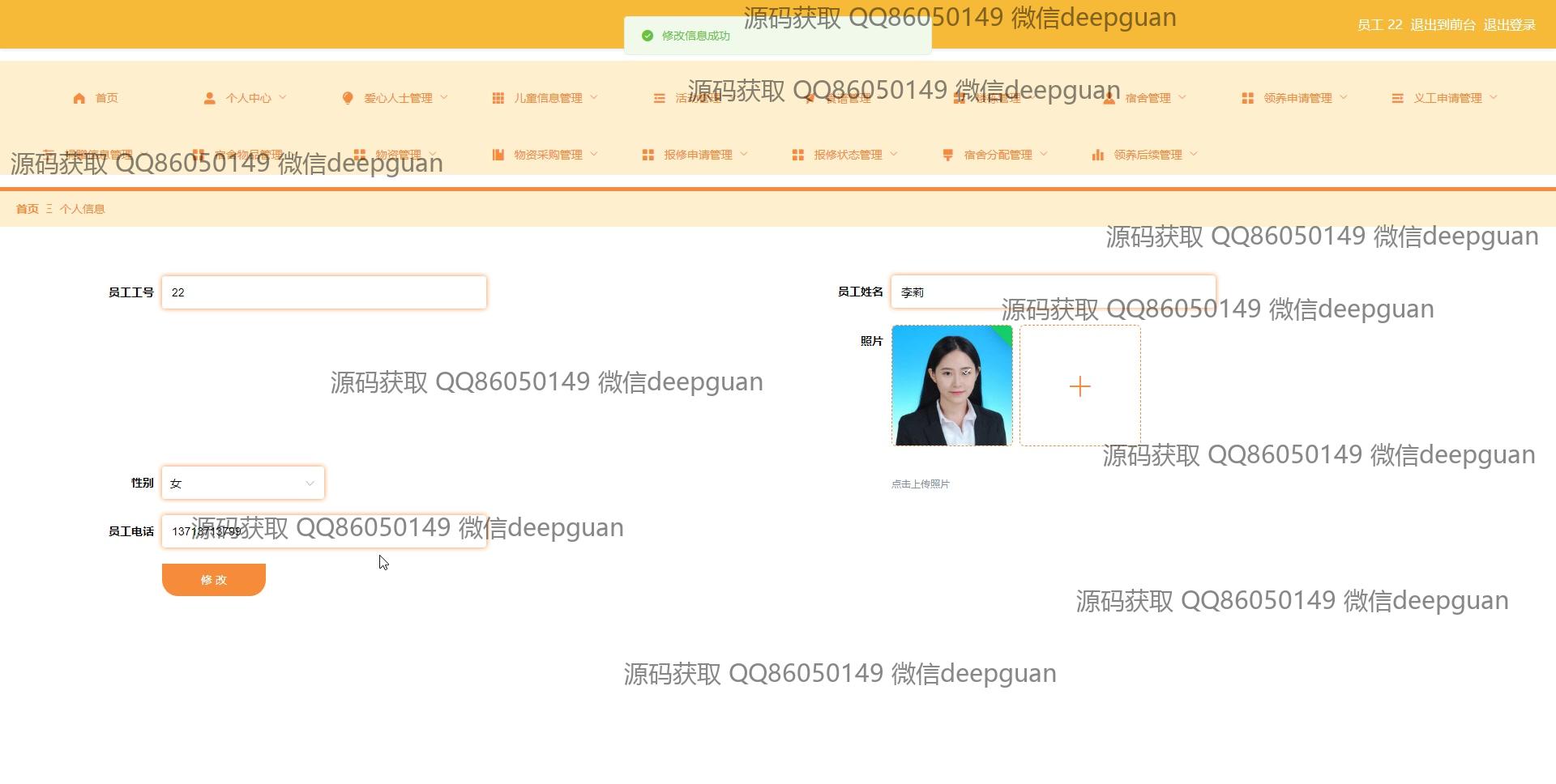Click the uploaded employee photo thumbnail
This screenshot has width=1556, height=784.
951,386
